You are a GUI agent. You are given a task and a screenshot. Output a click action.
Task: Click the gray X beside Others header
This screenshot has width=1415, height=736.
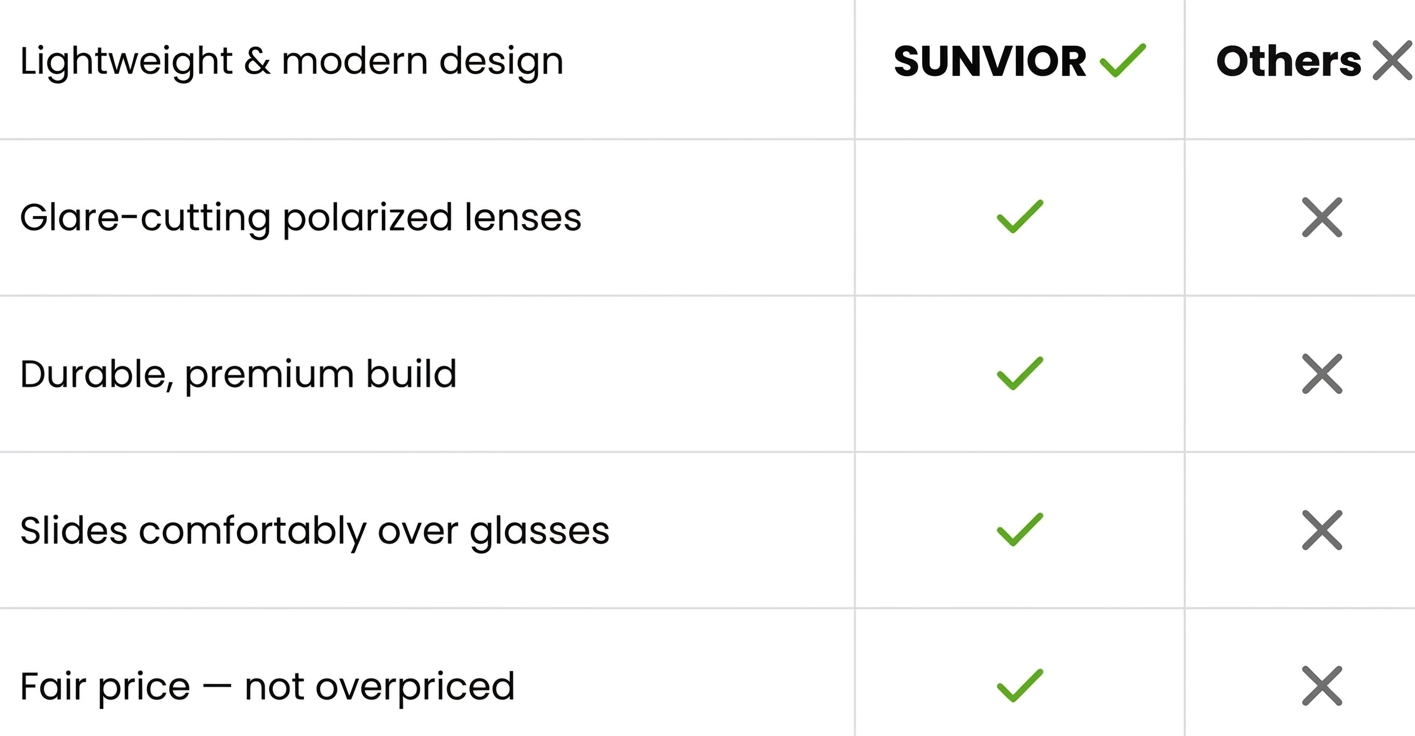1392,61
